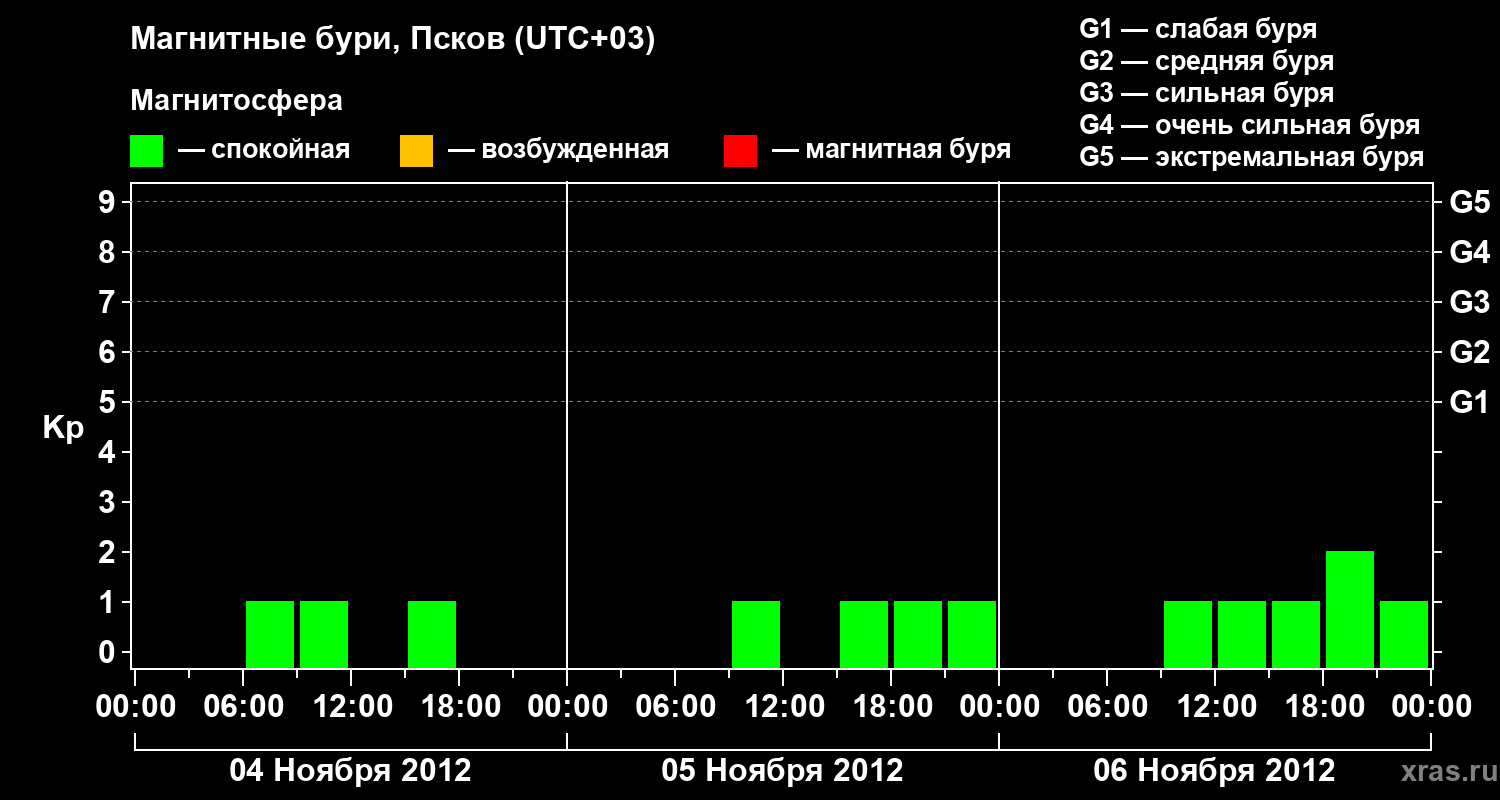Select the 05 Ноября bar ending at 18:00
1500x800 pixels.
(864, 634)
